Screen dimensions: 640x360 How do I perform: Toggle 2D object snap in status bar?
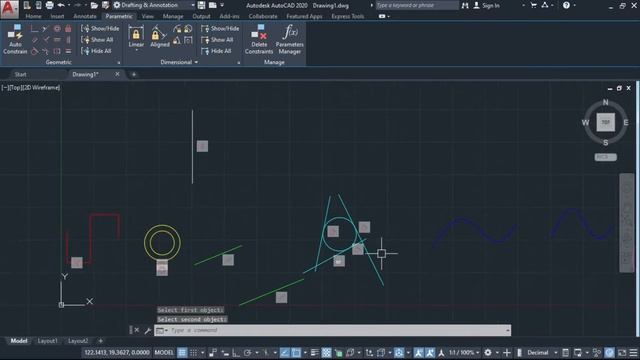(296, 353)
